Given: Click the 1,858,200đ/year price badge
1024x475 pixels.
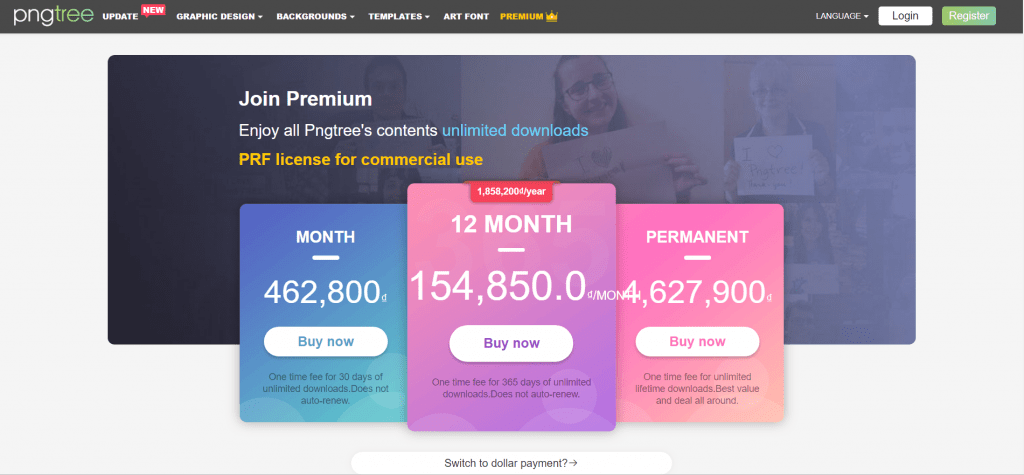Looking at the screenshot, I should (x=511, y=190).
